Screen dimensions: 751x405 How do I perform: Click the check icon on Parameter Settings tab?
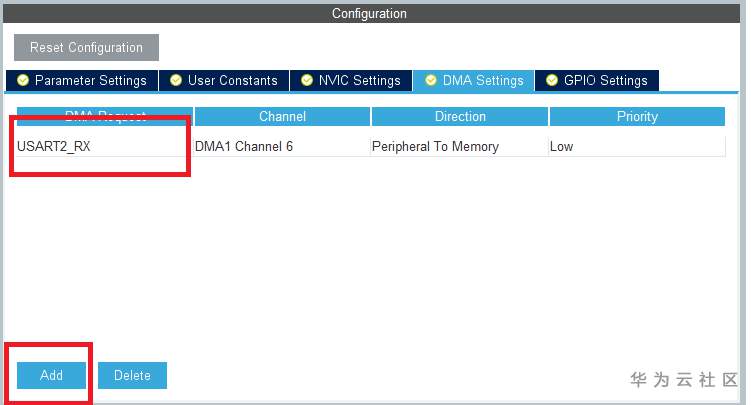click(x=23, y=80)
